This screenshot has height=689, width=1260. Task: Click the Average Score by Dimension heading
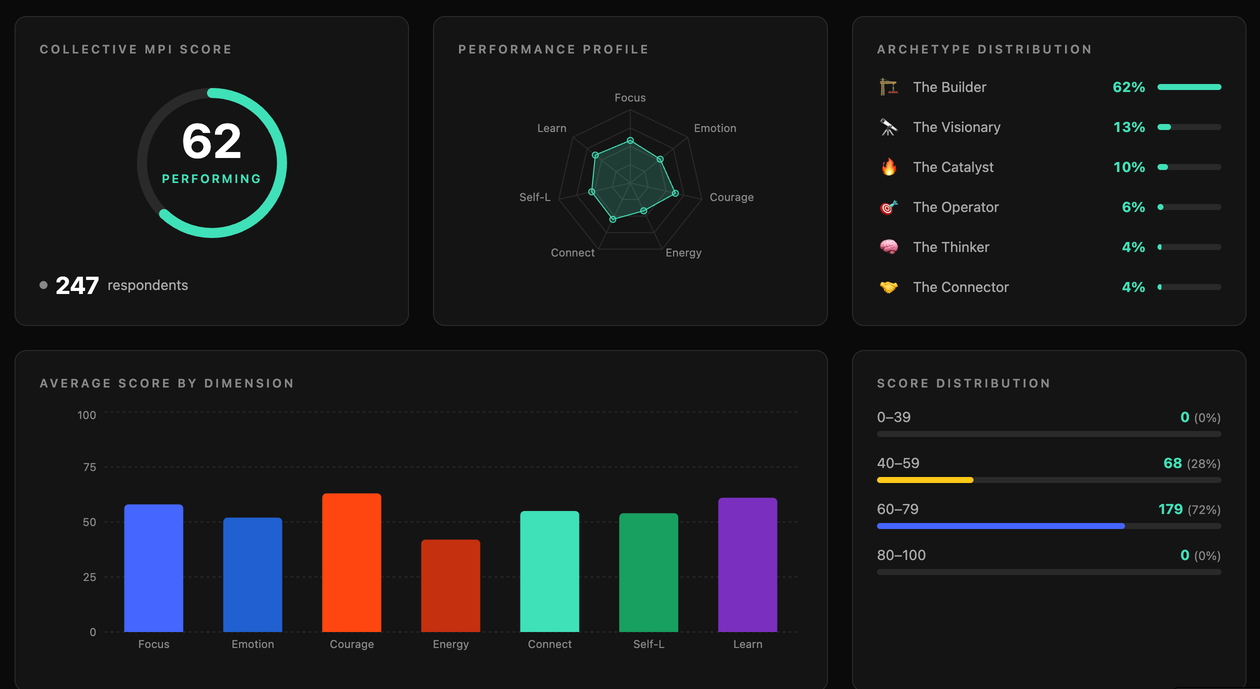(167, 383)
